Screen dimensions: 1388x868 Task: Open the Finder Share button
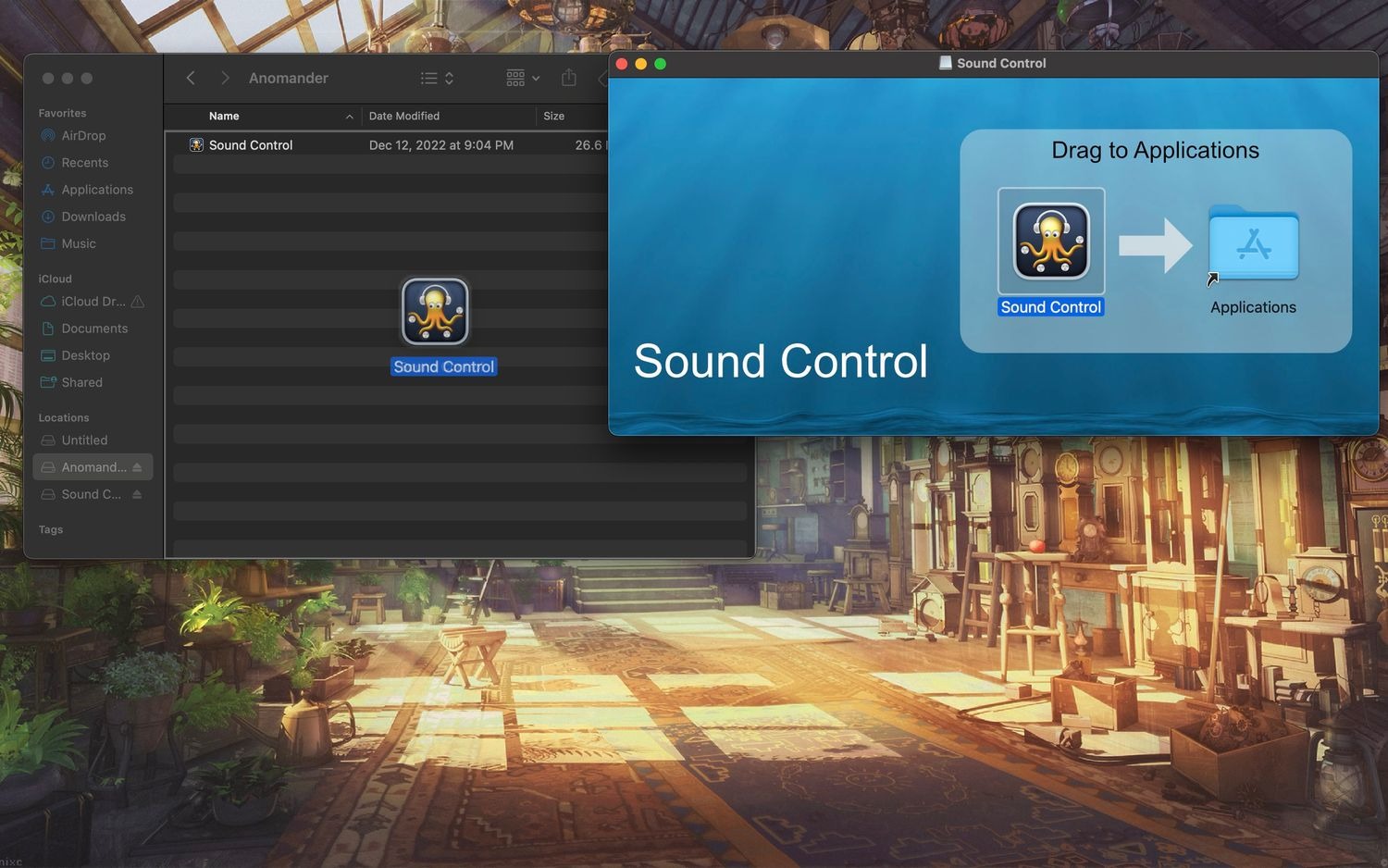569,78
